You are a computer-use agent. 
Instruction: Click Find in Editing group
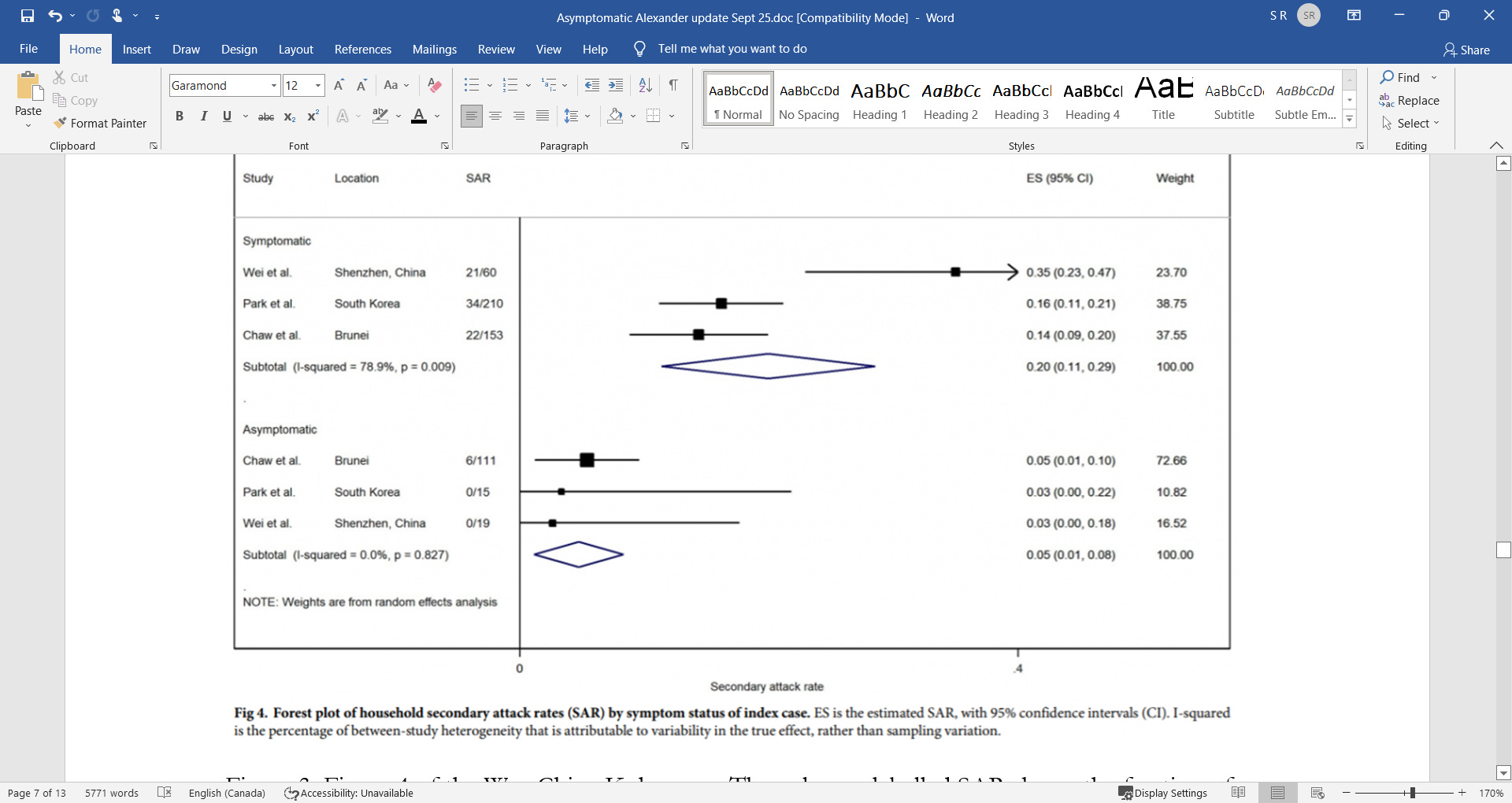coord(1402,77)
